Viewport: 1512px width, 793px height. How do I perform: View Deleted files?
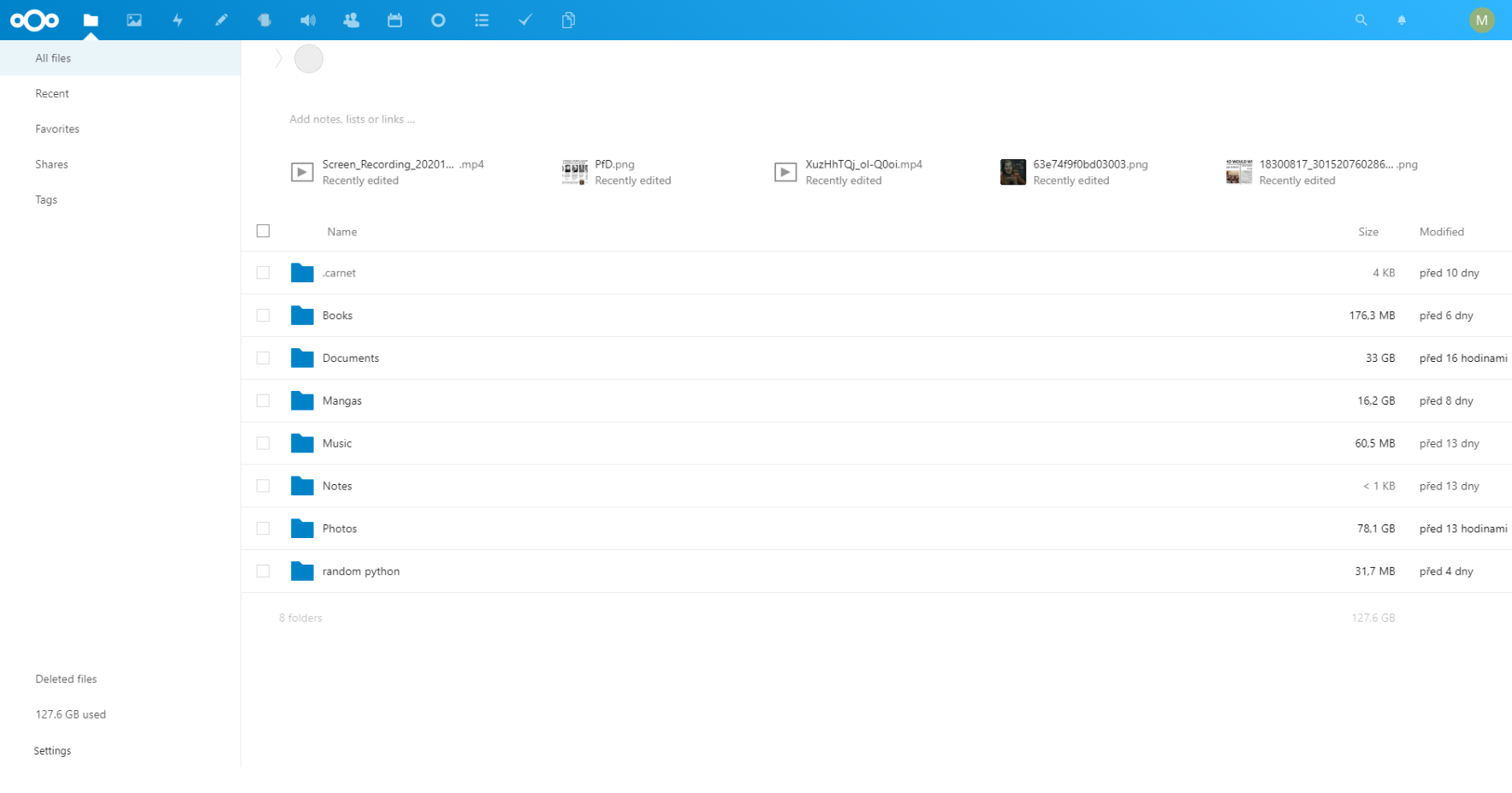pyautogui.click(x=66, y=679)
